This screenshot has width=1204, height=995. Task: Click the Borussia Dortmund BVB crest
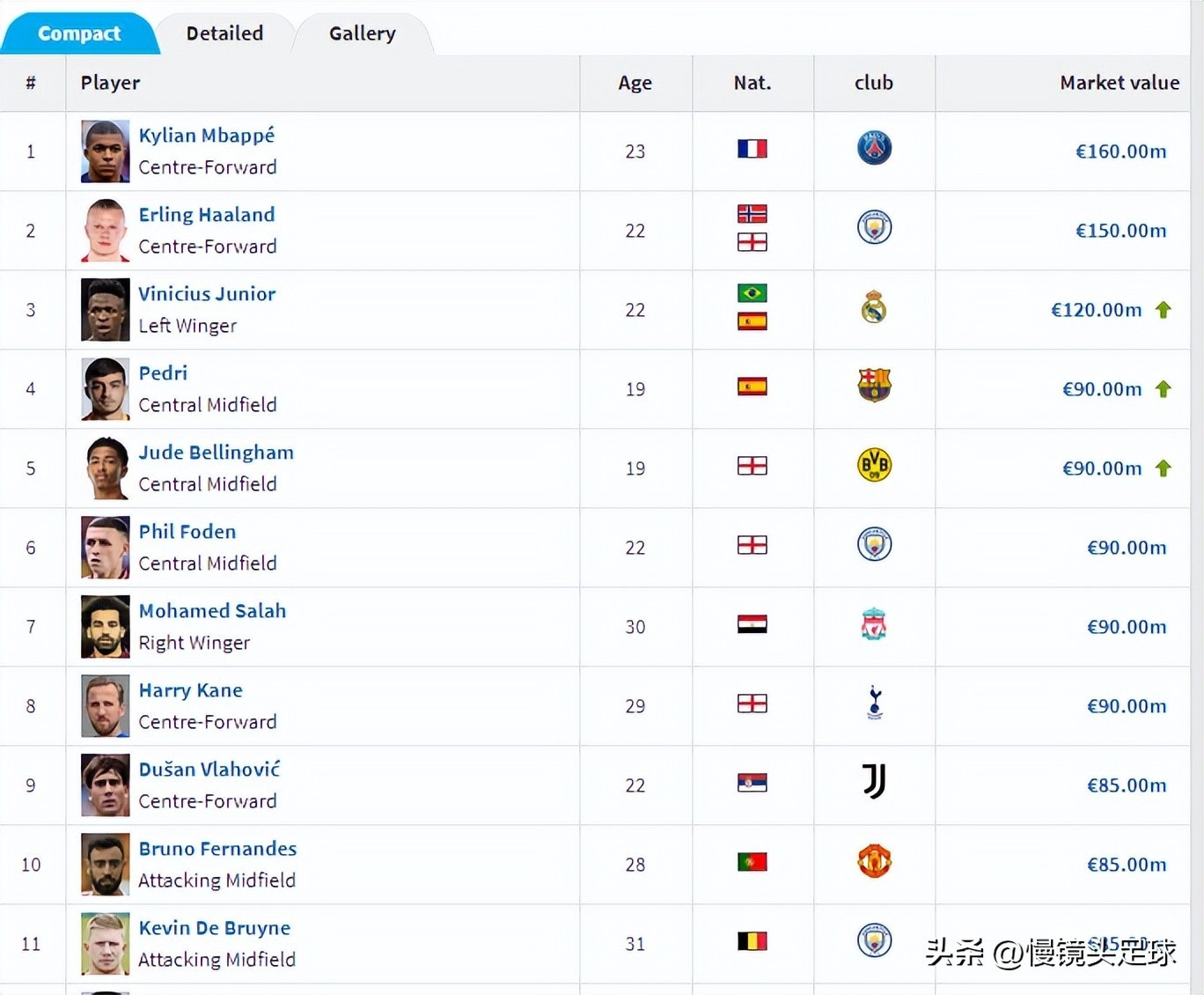[874, 465]
